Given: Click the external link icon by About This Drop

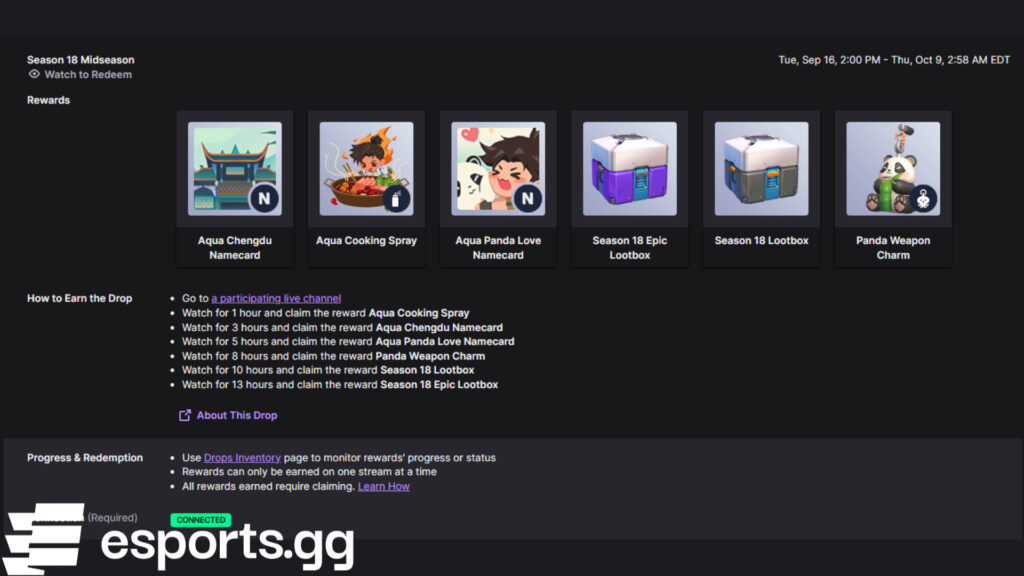Looking at the screenshot, I should coord(185,415).
